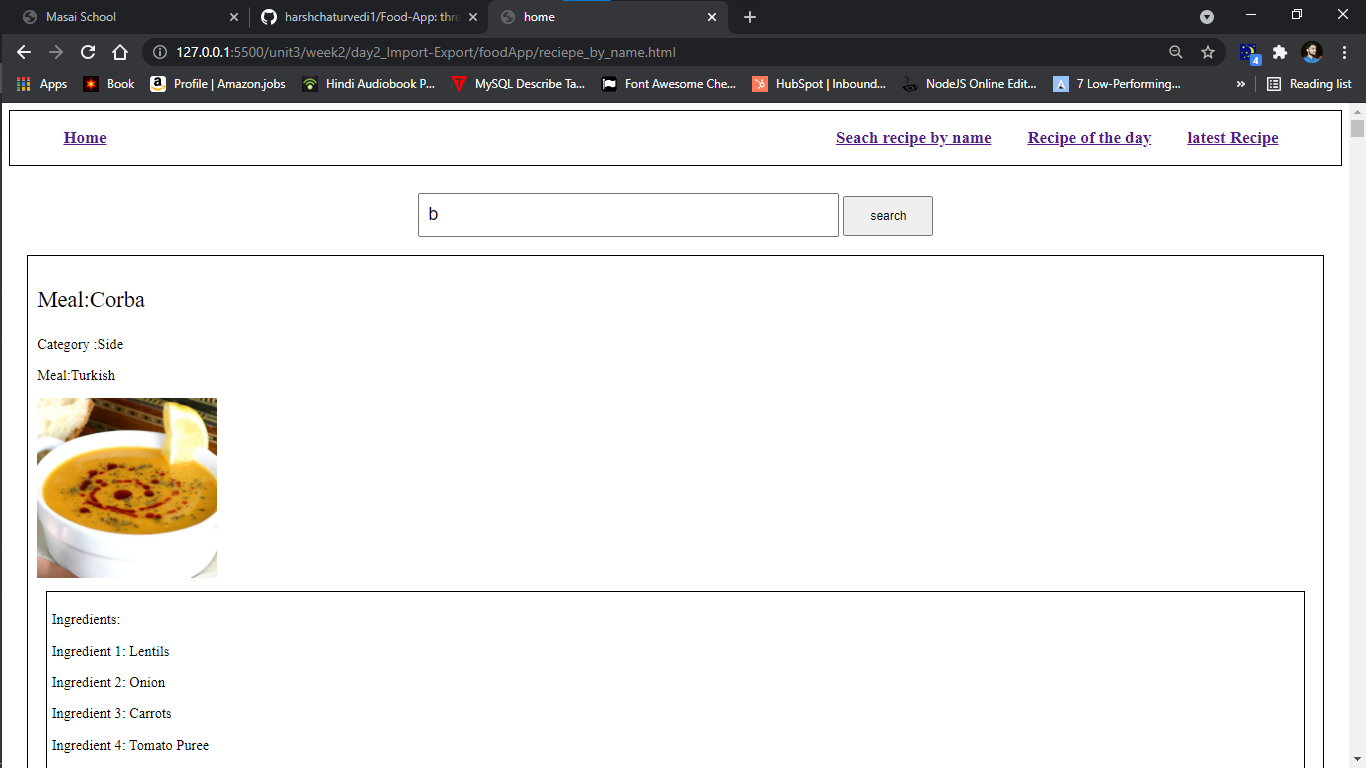Open Profile | Amazon.jobs bookmark
Viewport: 1366px width, 768px height.
click(218, 84)
